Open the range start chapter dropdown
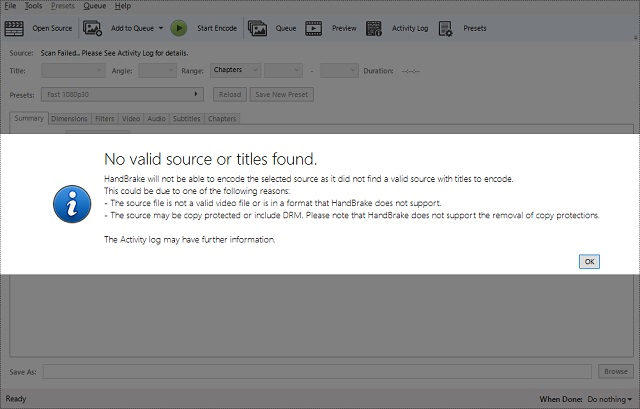 coord(283,71)
